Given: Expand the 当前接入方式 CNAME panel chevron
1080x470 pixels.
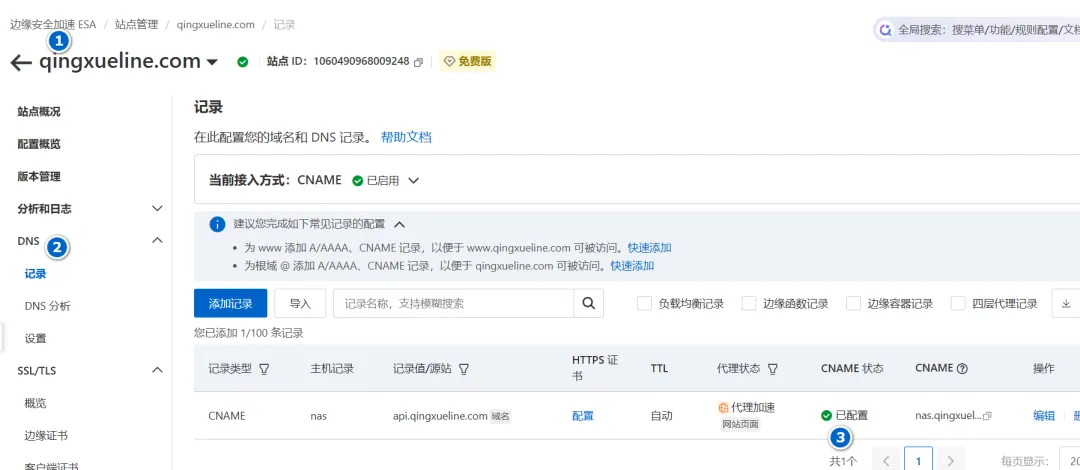Looking at the screenshot, I should (x=413, y=181).
